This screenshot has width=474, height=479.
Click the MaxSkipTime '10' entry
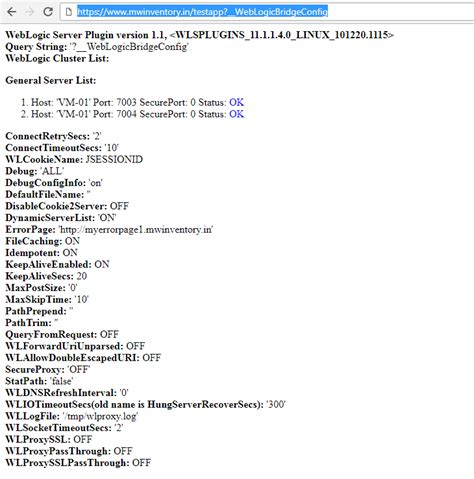47,299
